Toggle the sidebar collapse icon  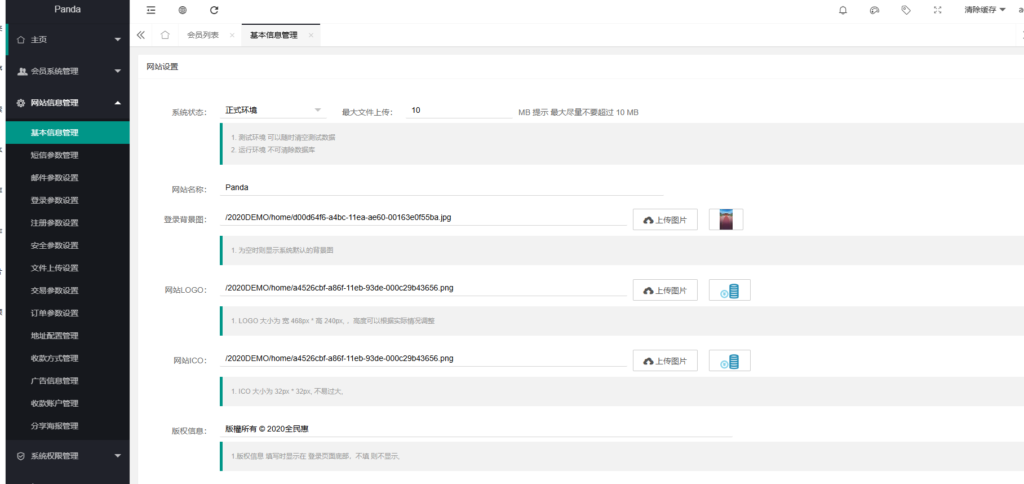tap(151, 10)
